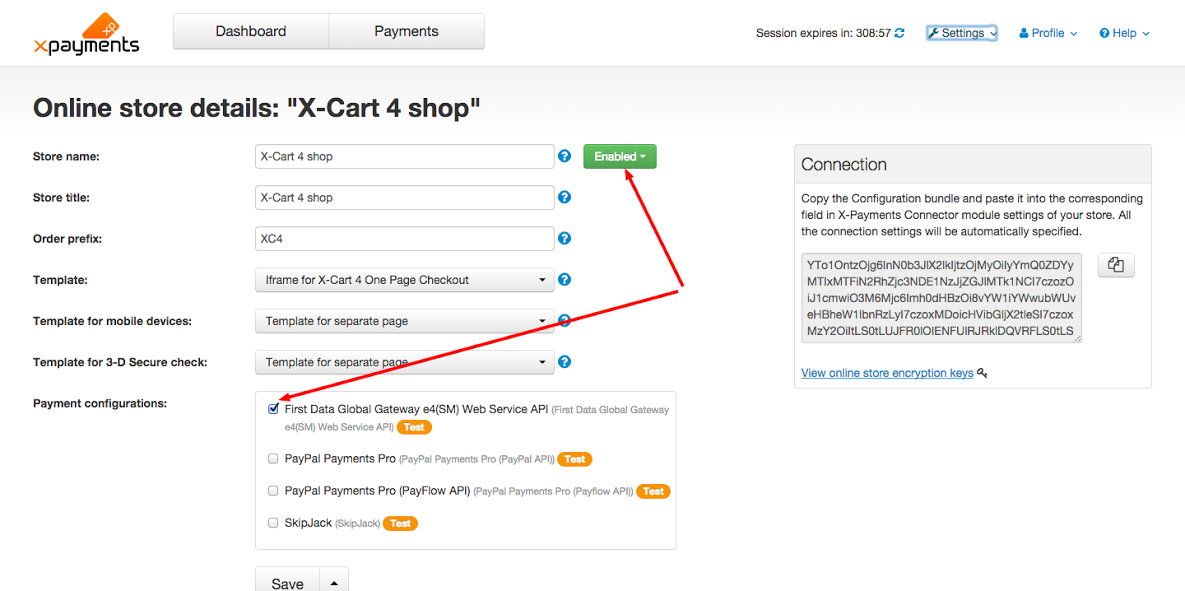The image size is (1185, 591).
Task: Click the Connection panel heading
Action: coord(844,165)
